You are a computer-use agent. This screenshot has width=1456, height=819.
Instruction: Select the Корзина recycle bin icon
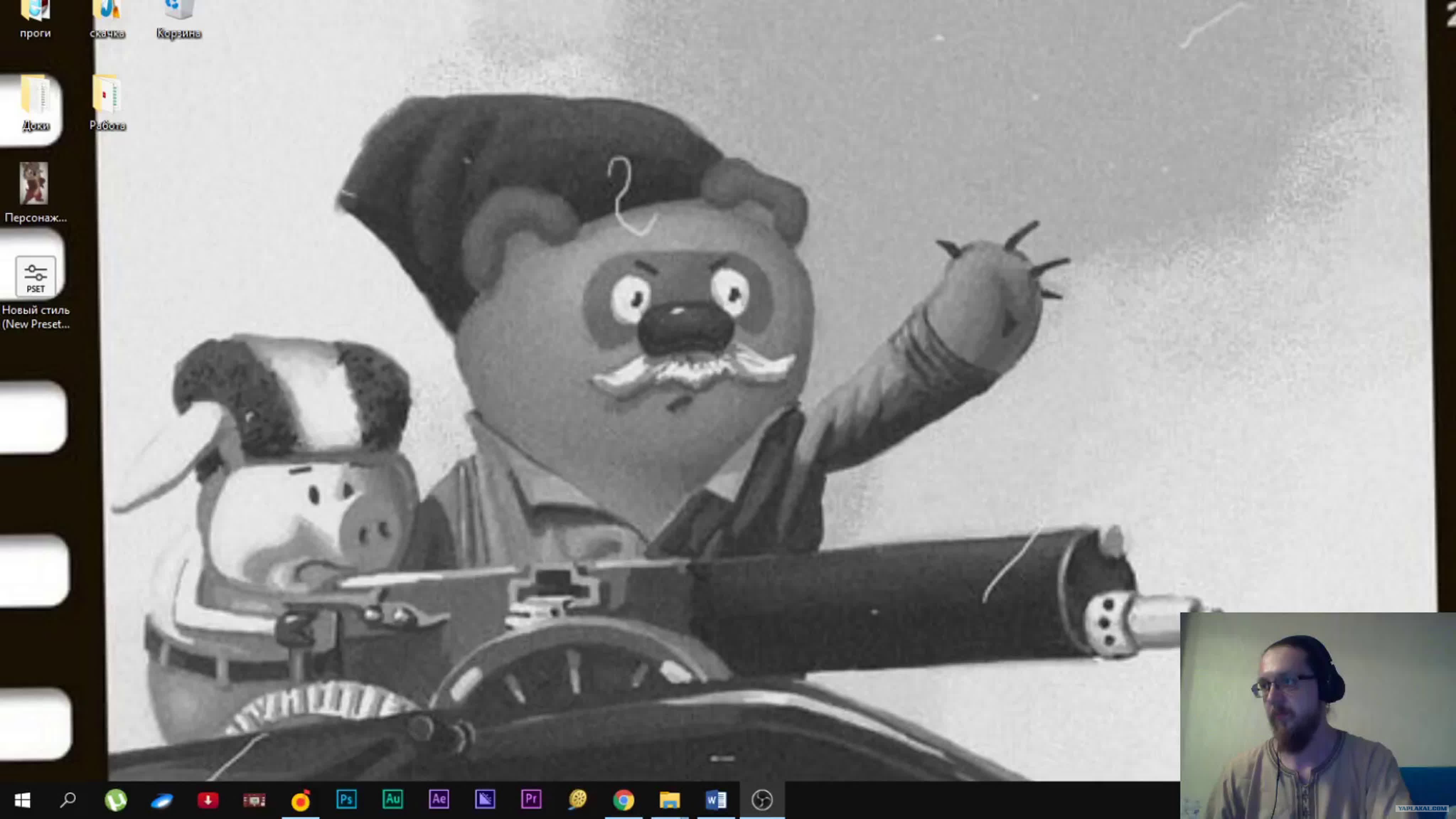pos(178,12)
